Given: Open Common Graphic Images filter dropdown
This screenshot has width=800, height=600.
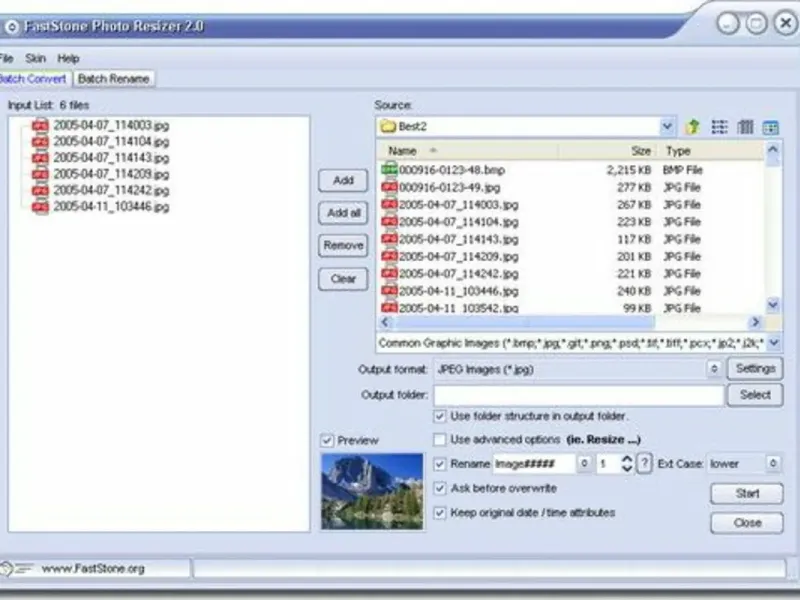Looking at the screenshot, I should [x=773, y=343].
